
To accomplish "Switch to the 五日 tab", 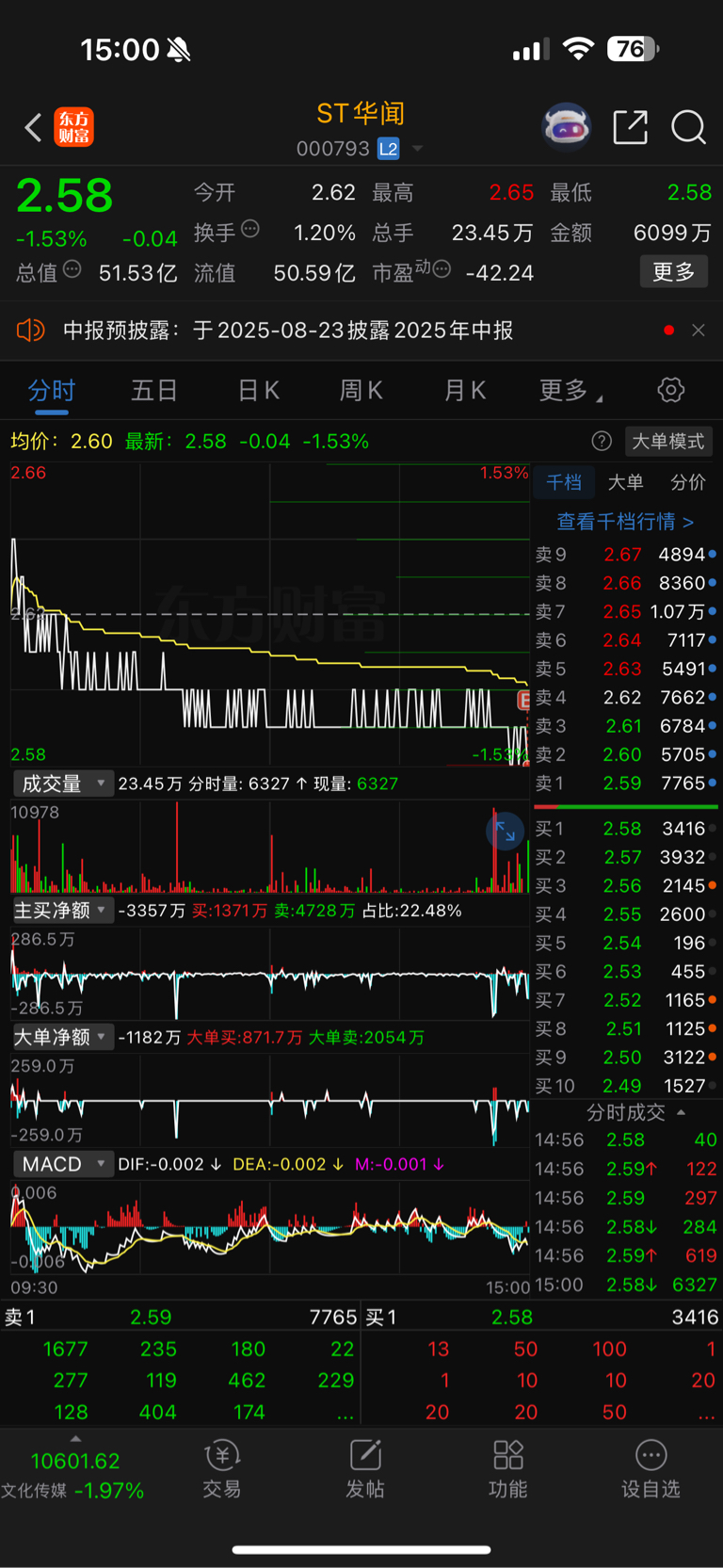I will point(154,390).
